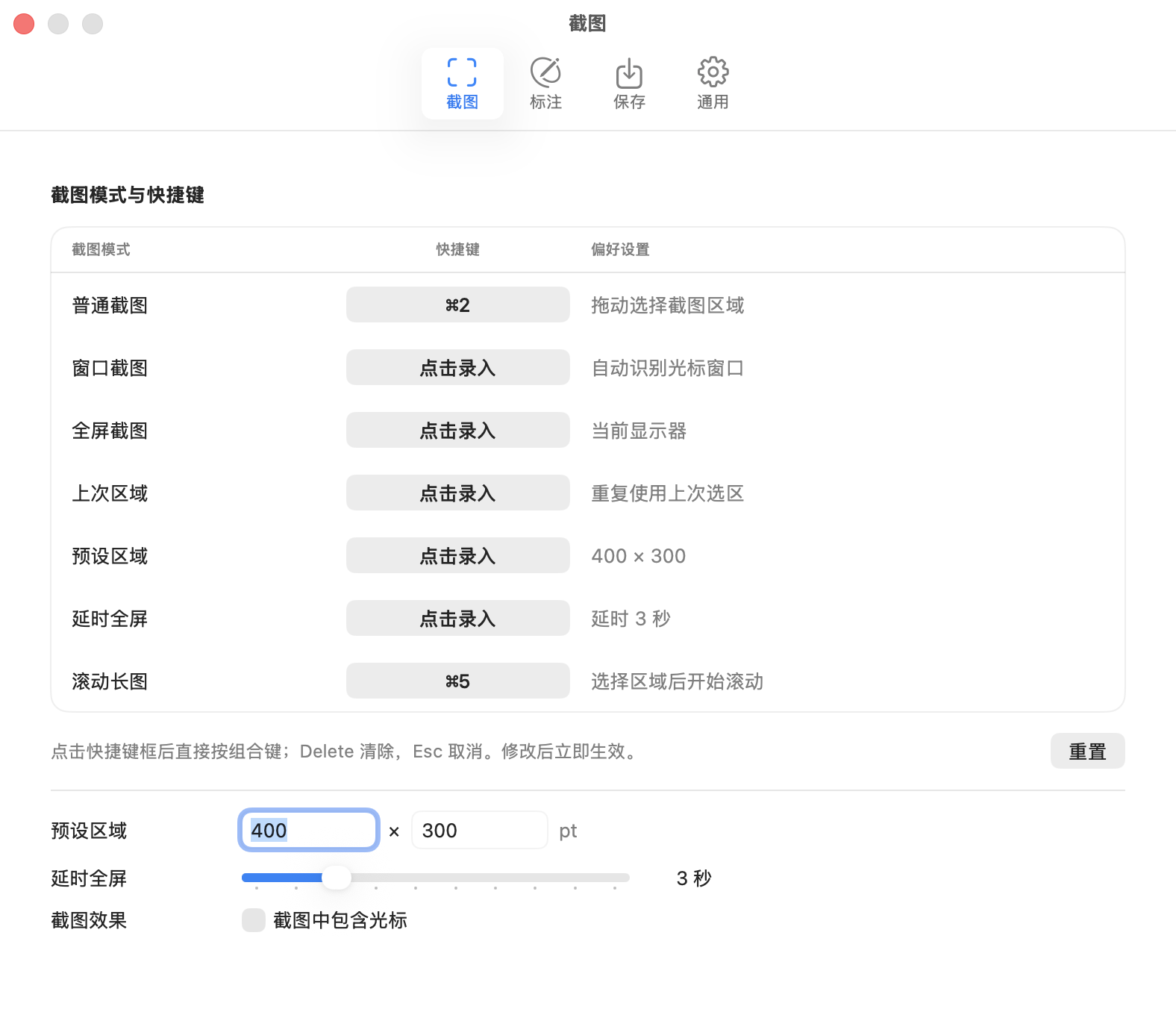Screen dimensions: 1176x1009
Task: Click the 普通截图 mode label
Action: point(110,305)
